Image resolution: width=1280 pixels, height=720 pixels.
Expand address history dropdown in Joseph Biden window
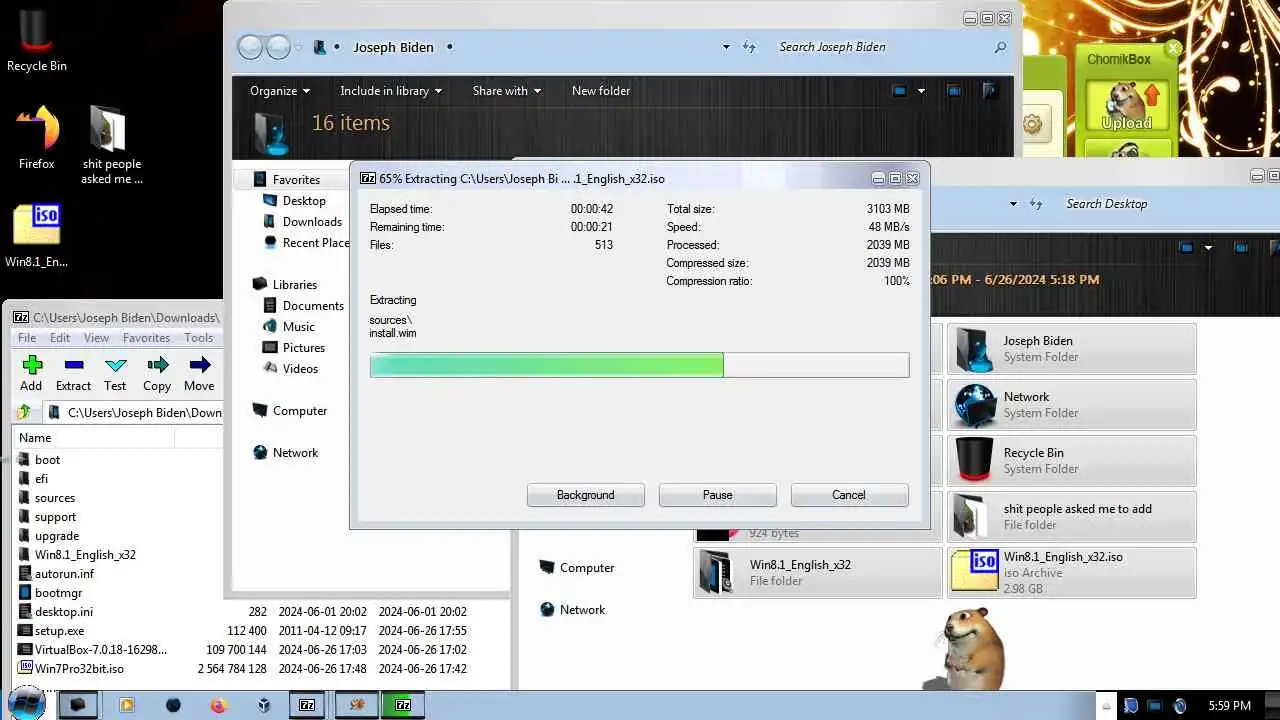(x=726, y=47)
